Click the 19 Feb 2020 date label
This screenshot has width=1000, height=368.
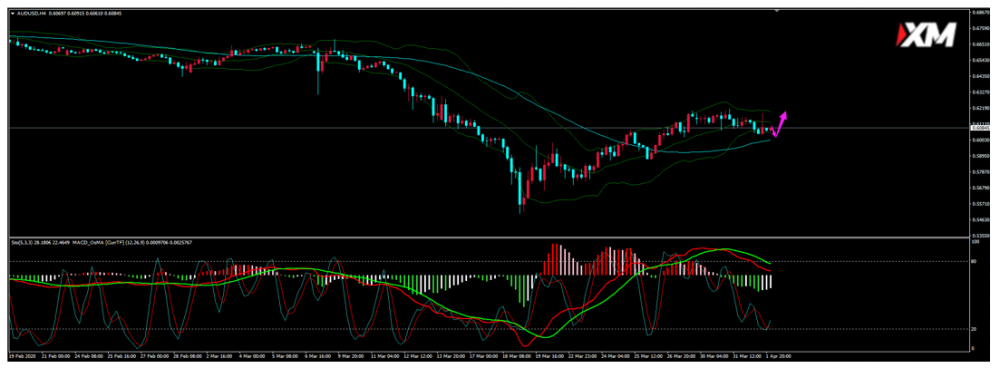pyautogui.click(x=20, y=355)
